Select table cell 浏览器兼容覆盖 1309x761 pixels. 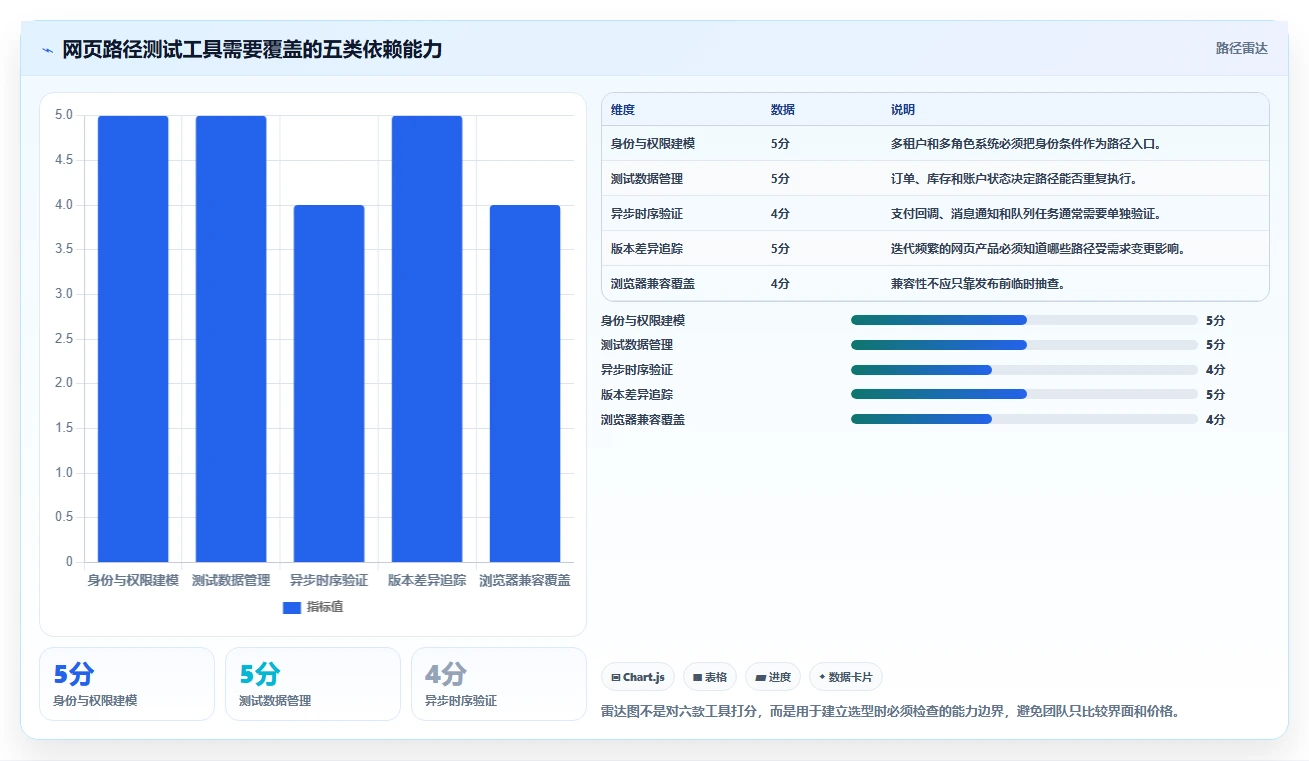click(653, 283)
